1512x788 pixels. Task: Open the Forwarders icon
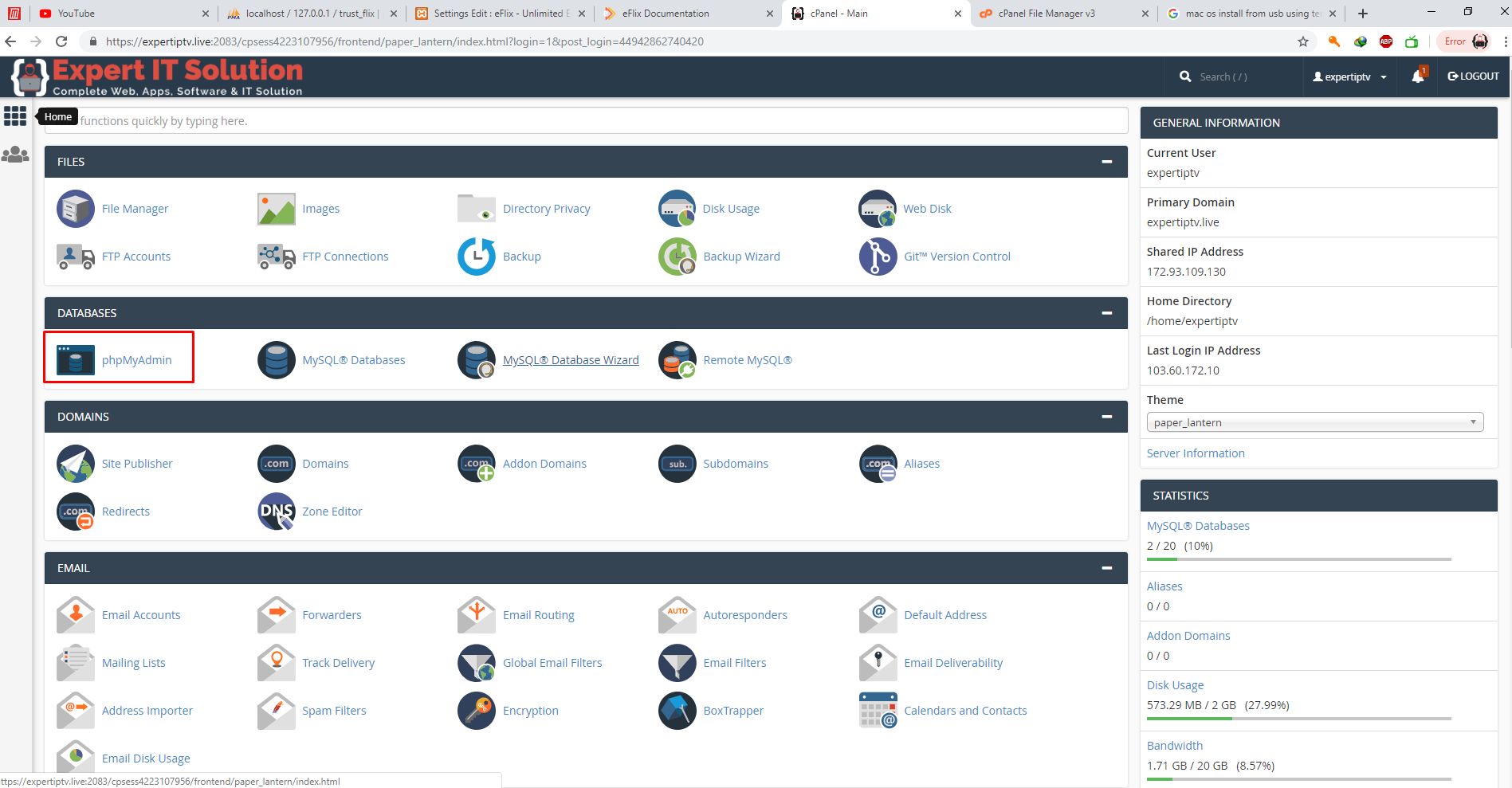click(x=277, y=615)
